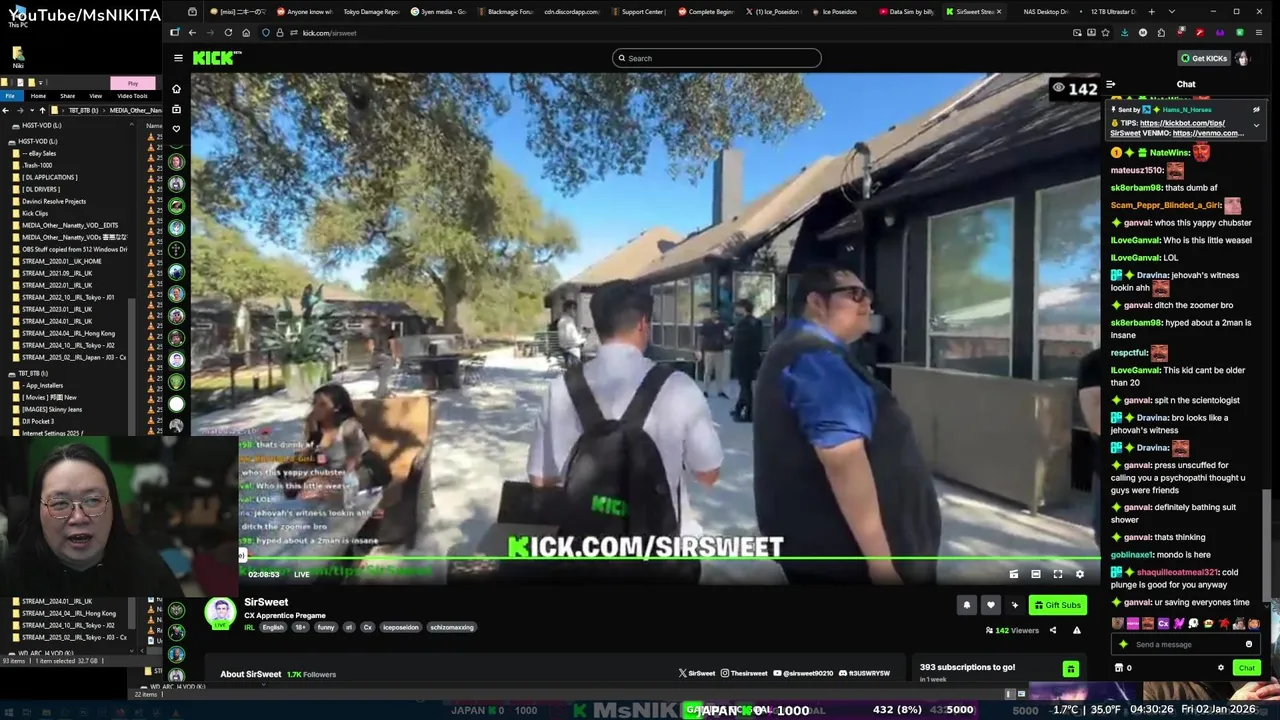Switch to Blackmagic Forum browser tab
The height and width of the screenshot is (720, 1280).
click(507, 12)
